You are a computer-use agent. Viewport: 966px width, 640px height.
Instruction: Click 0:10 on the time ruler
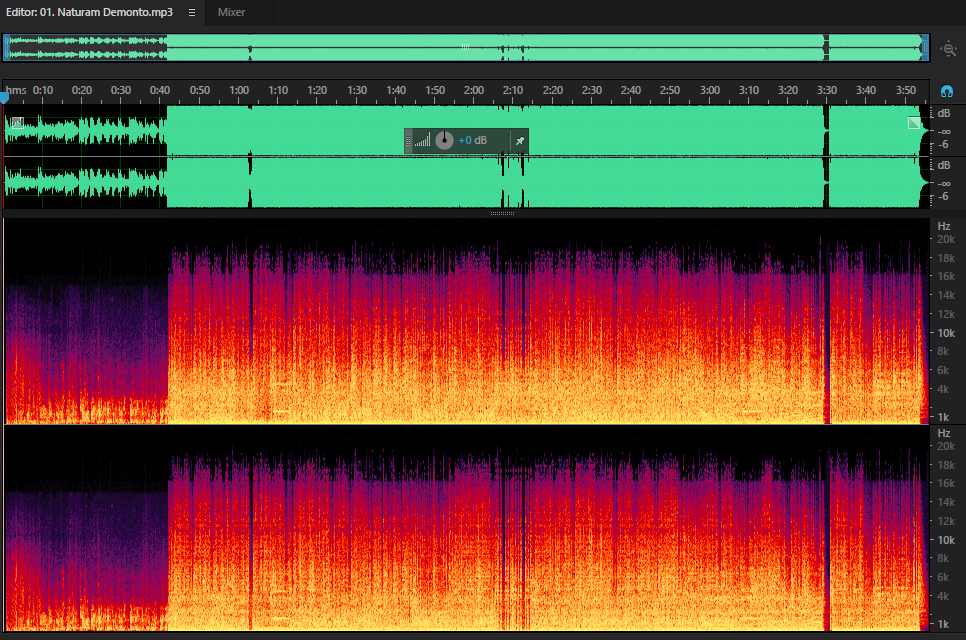click(x=43, y=90)
